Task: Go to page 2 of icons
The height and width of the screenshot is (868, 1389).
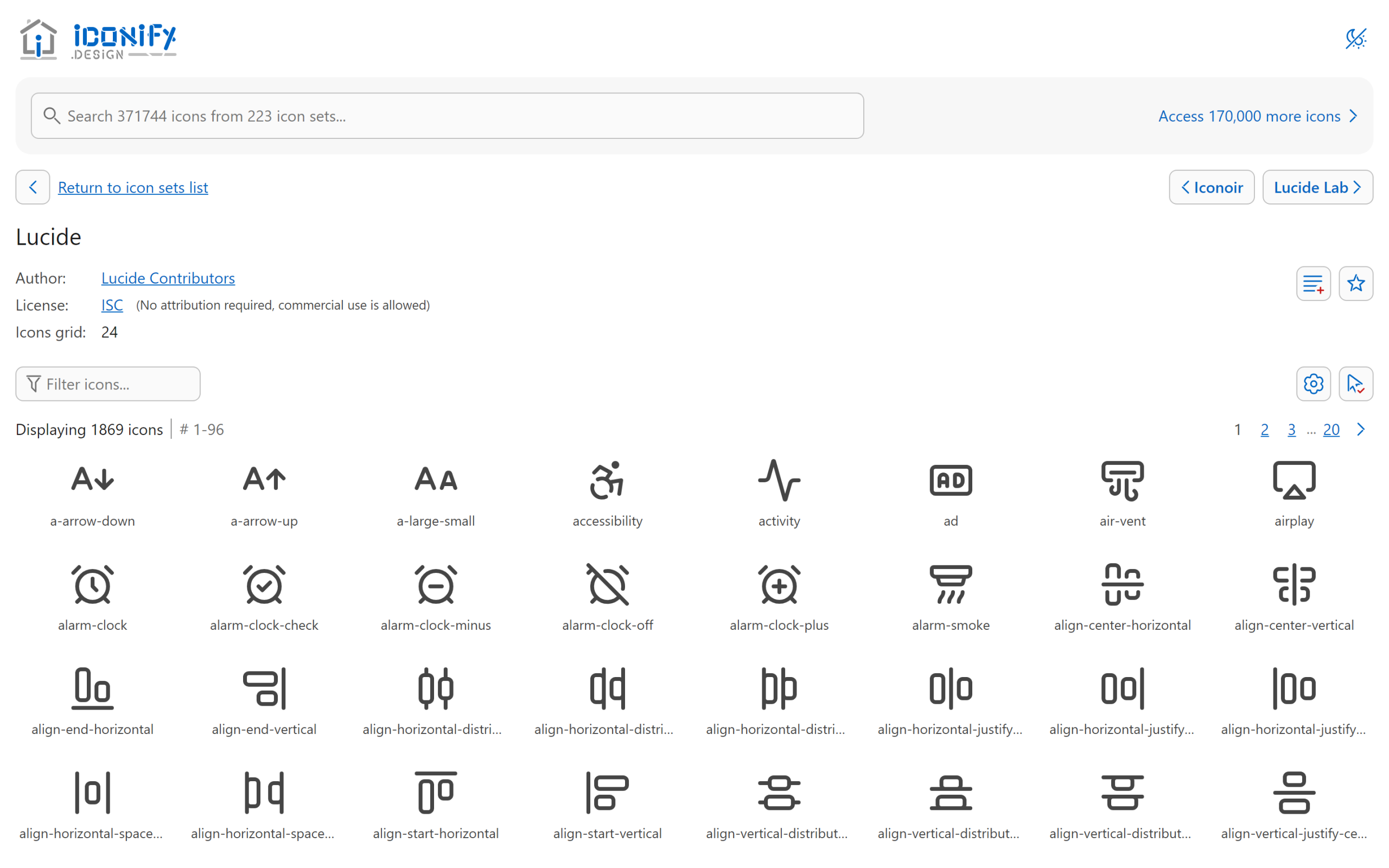Action: click(1264, 430)
